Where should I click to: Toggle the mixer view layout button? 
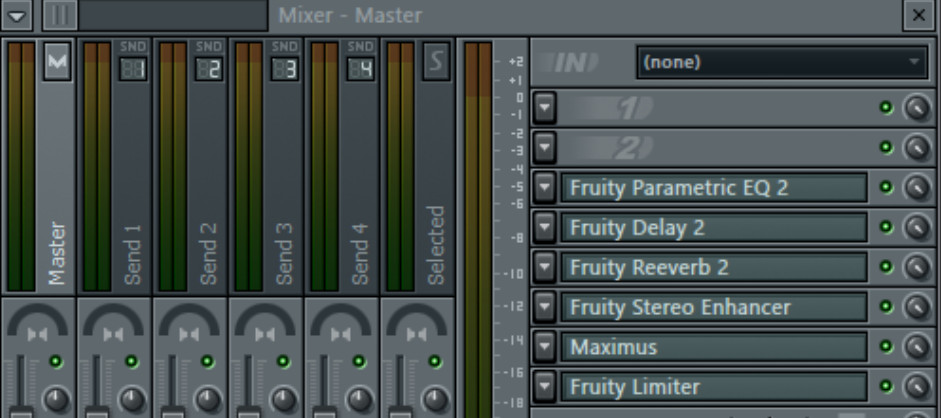tap(59, 16)
